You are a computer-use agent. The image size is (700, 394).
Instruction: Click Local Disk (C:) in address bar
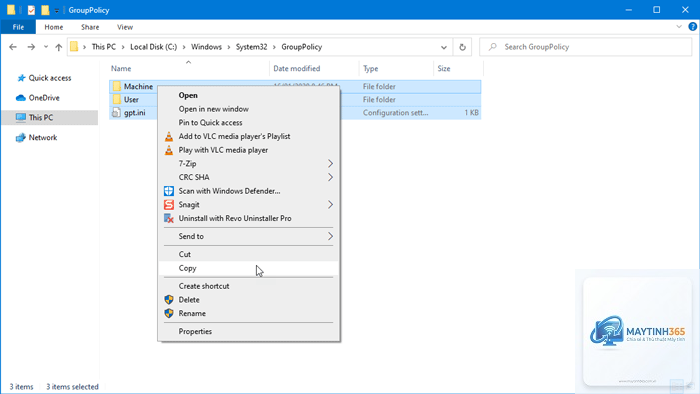pos(154,47)
